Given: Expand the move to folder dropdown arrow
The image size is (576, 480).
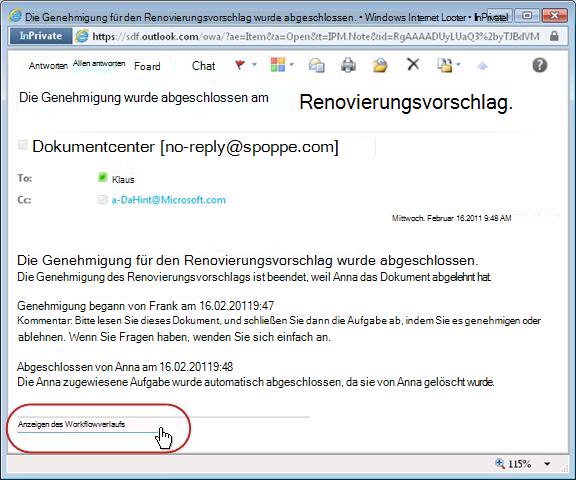Looking at the screenshot, I should click(x=458, y=65).
